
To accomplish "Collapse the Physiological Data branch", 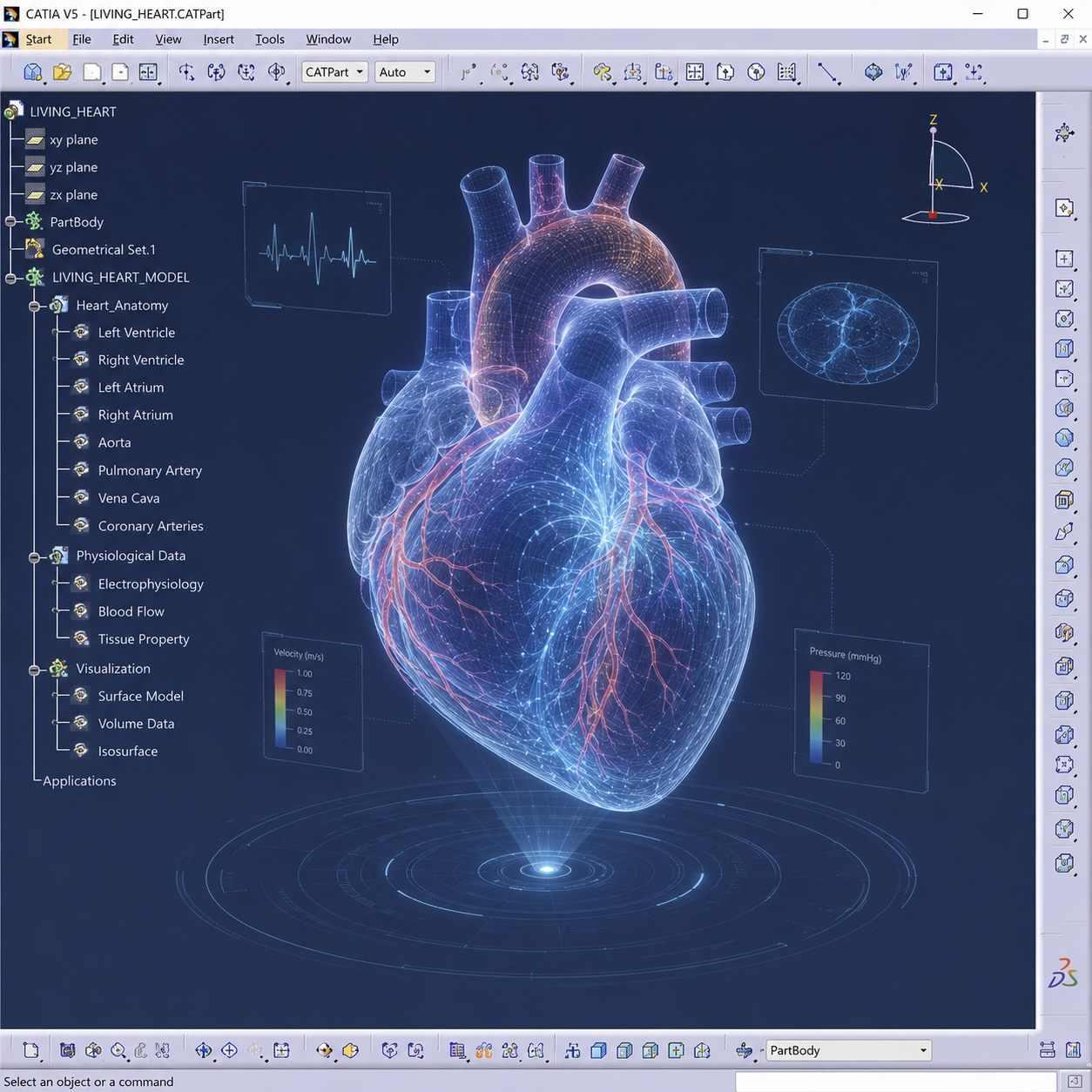I will pyautogui.click(x=34, y=556).
